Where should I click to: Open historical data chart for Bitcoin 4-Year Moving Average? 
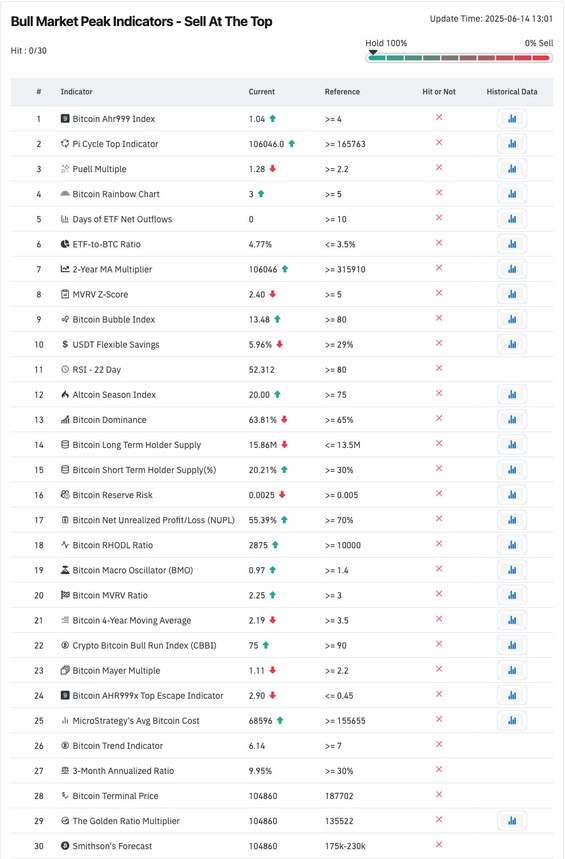tap(512, 620)
